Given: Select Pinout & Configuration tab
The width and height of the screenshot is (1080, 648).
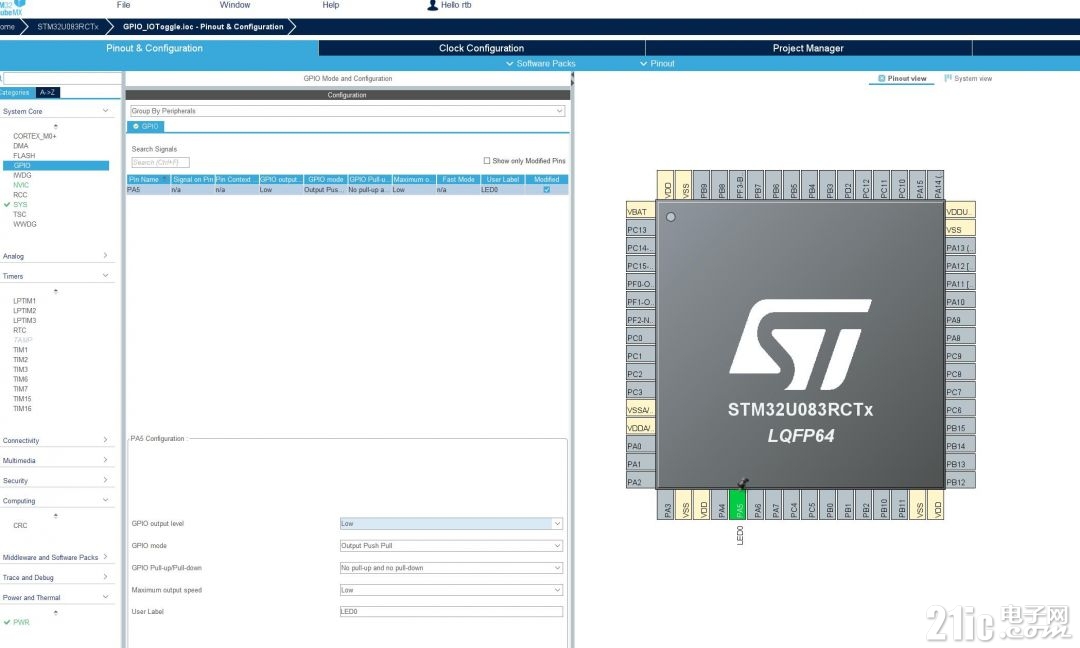Looking at the screenshot, I should [x=154, y=48].
